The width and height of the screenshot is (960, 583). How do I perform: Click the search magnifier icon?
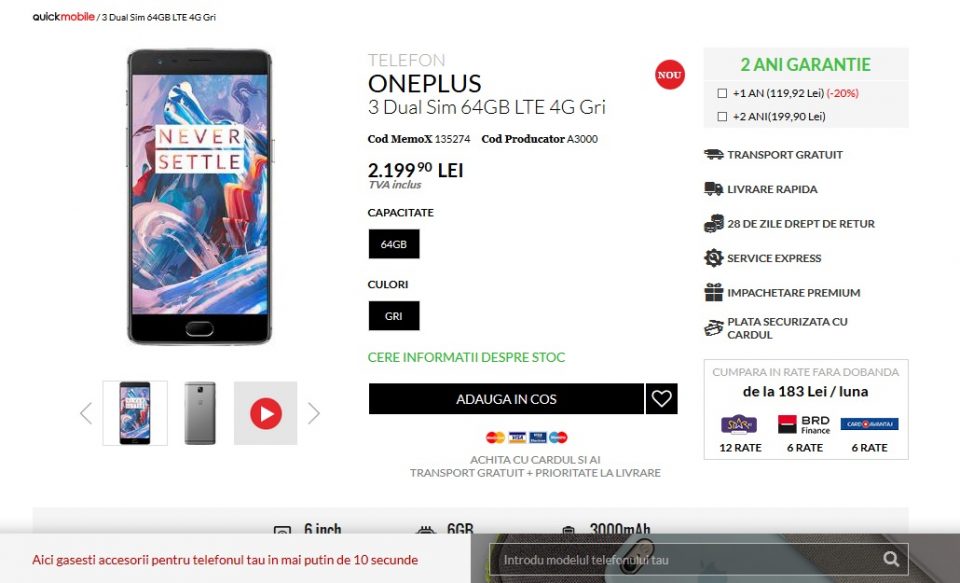coord(891,559)
